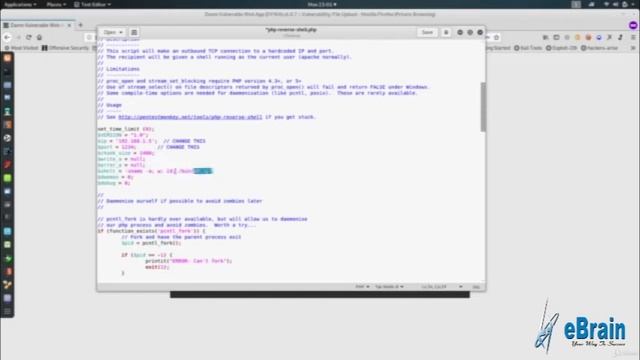Open the system status menu in top bar
Screen dimensions: 640x360
click(x=620, y=4)
